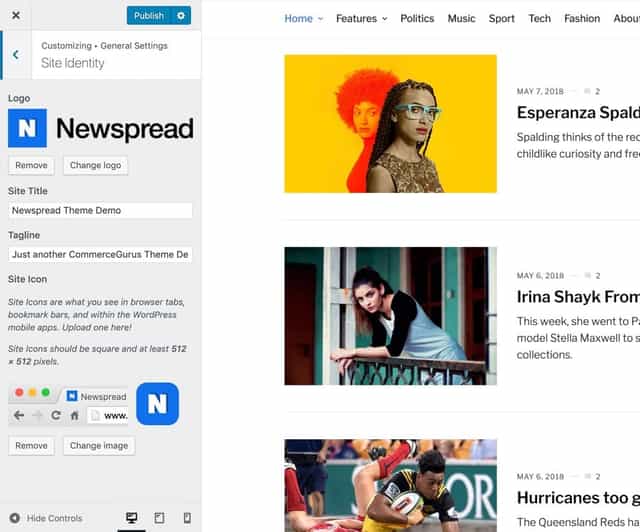Focus the Site Title input field
This screenshot has width=640, height=532.
(x=100, y=211)
